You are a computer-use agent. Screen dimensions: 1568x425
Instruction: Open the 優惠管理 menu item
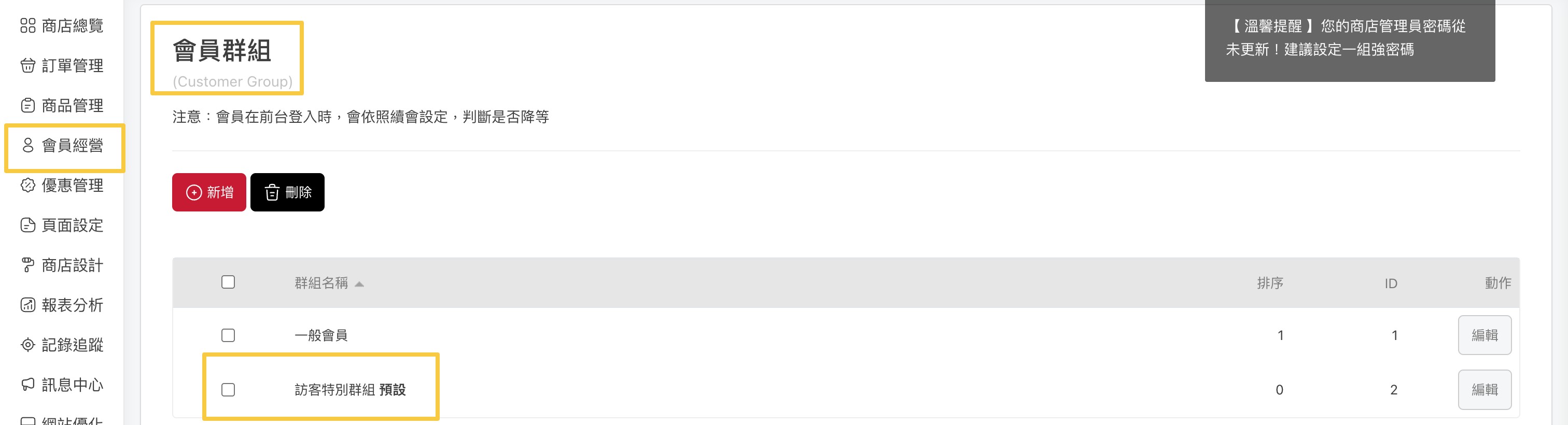(72, 186)
